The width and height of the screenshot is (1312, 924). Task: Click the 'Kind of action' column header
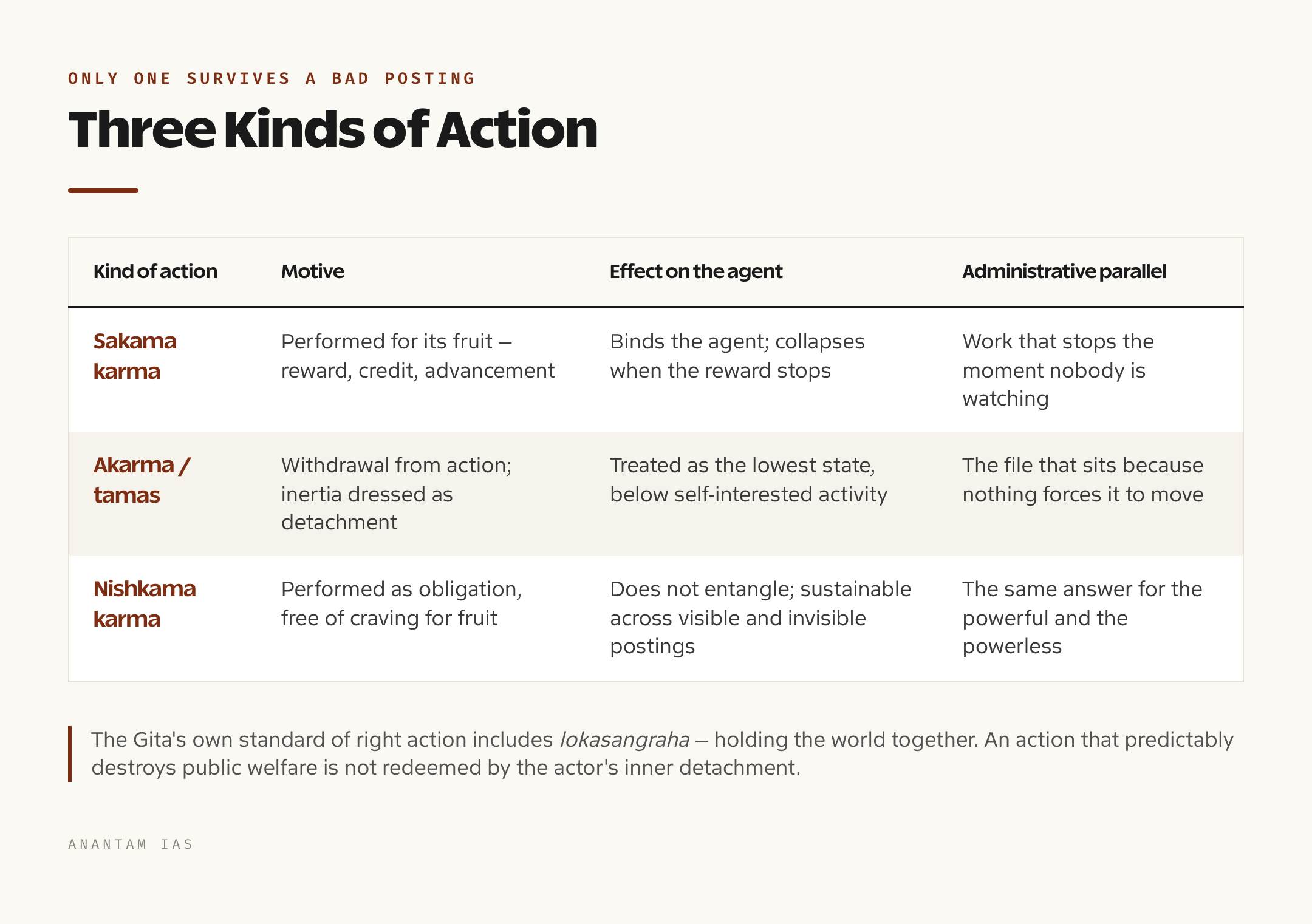[x=155, y=271]
